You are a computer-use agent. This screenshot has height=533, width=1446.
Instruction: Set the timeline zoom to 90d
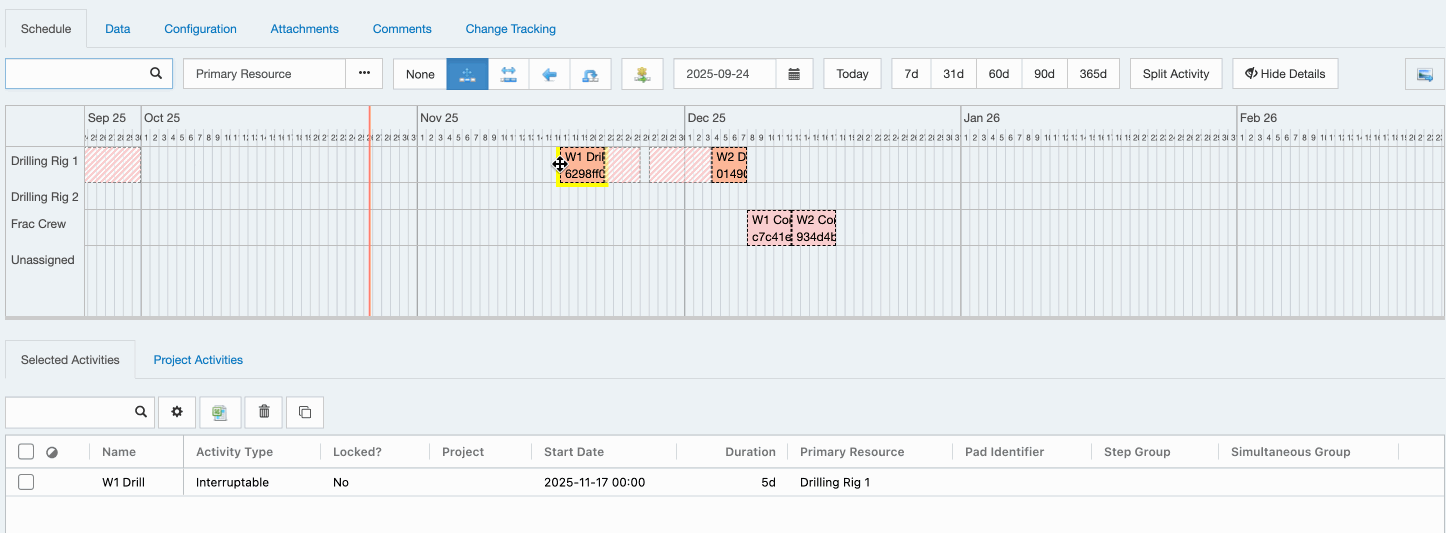1044,74
